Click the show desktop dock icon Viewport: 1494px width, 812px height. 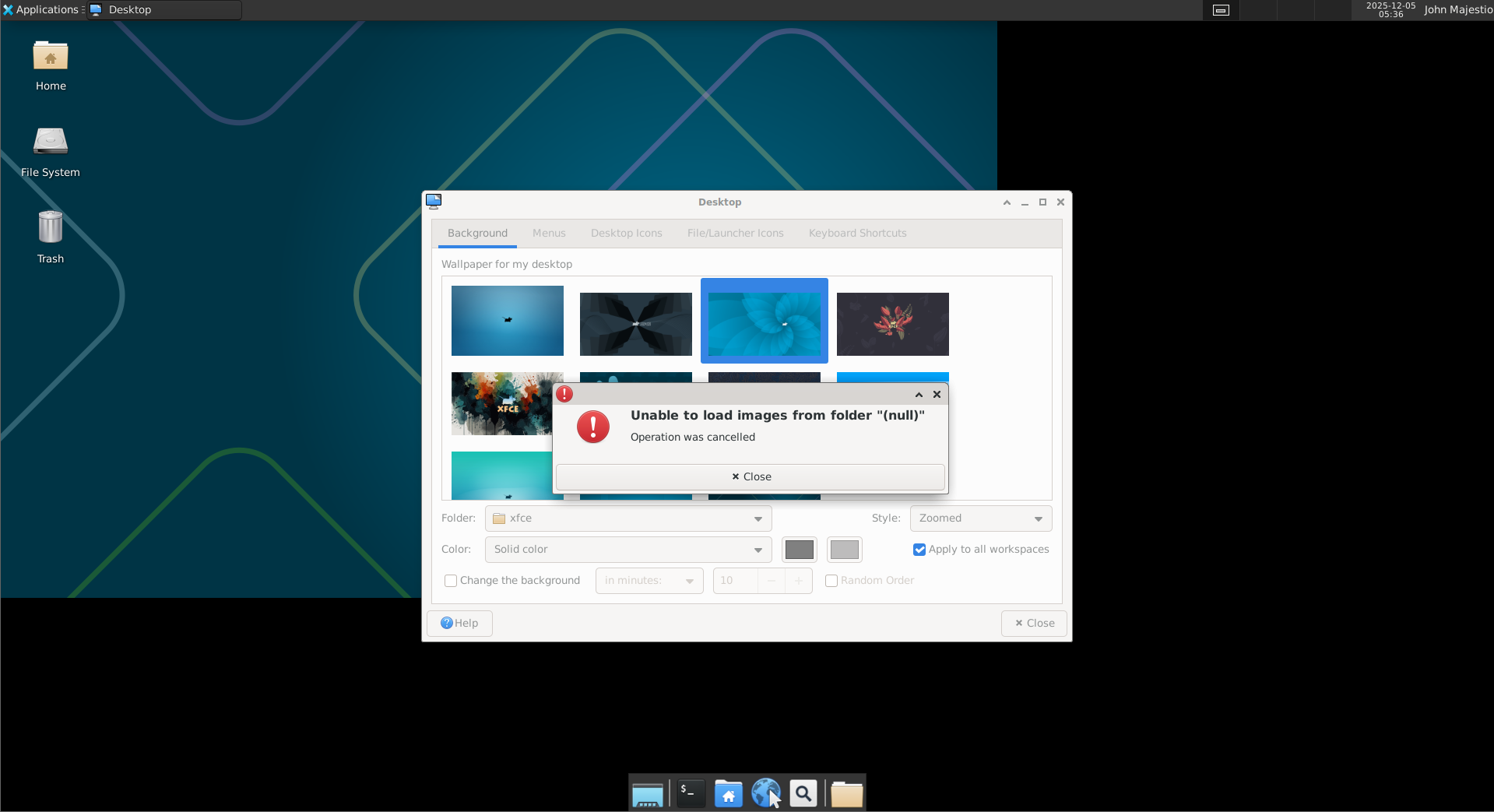tap(647, 794)
